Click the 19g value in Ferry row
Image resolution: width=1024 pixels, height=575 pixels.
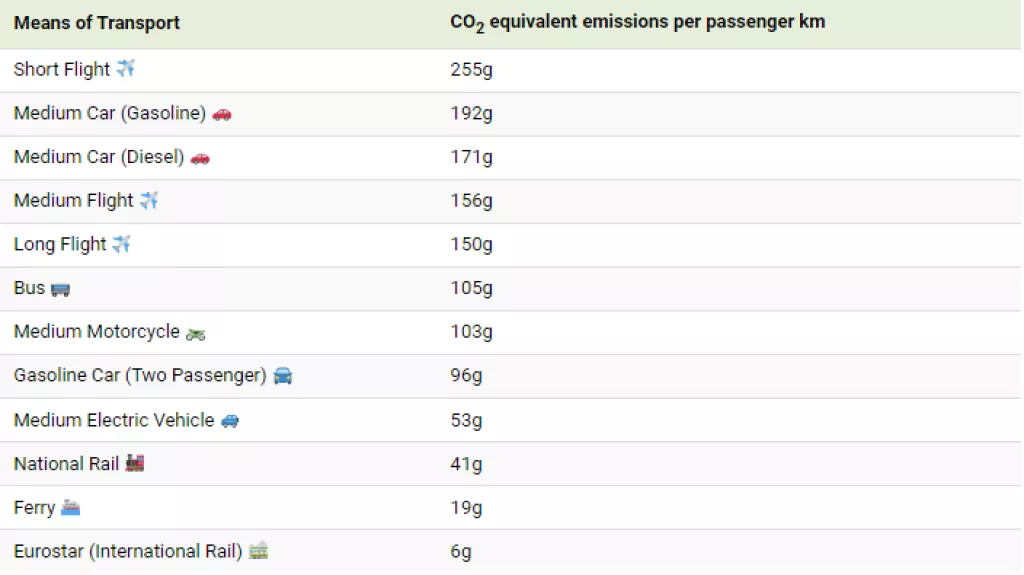466,508
